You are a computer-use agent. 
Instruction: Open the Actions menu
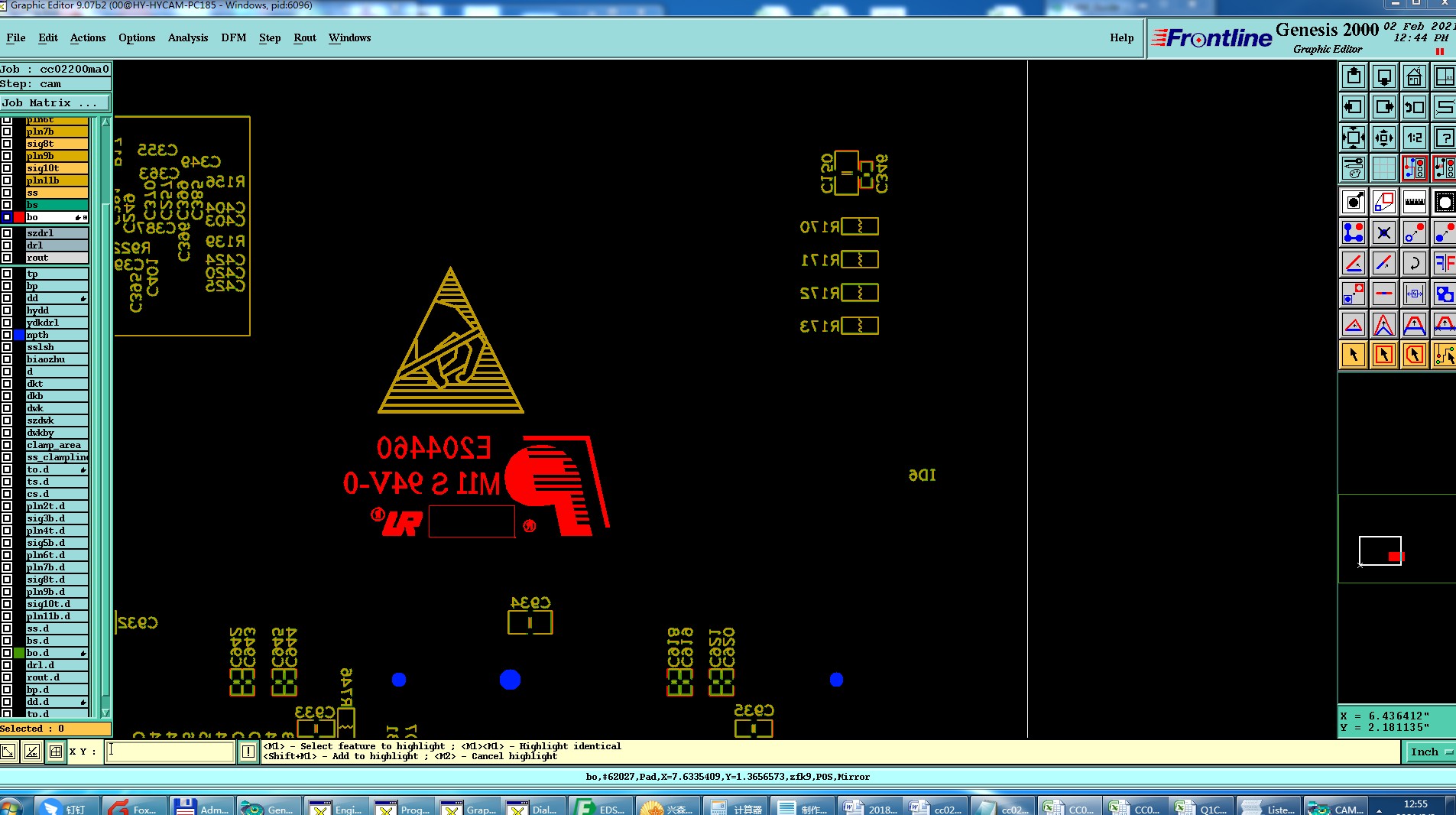click(88, 37)
